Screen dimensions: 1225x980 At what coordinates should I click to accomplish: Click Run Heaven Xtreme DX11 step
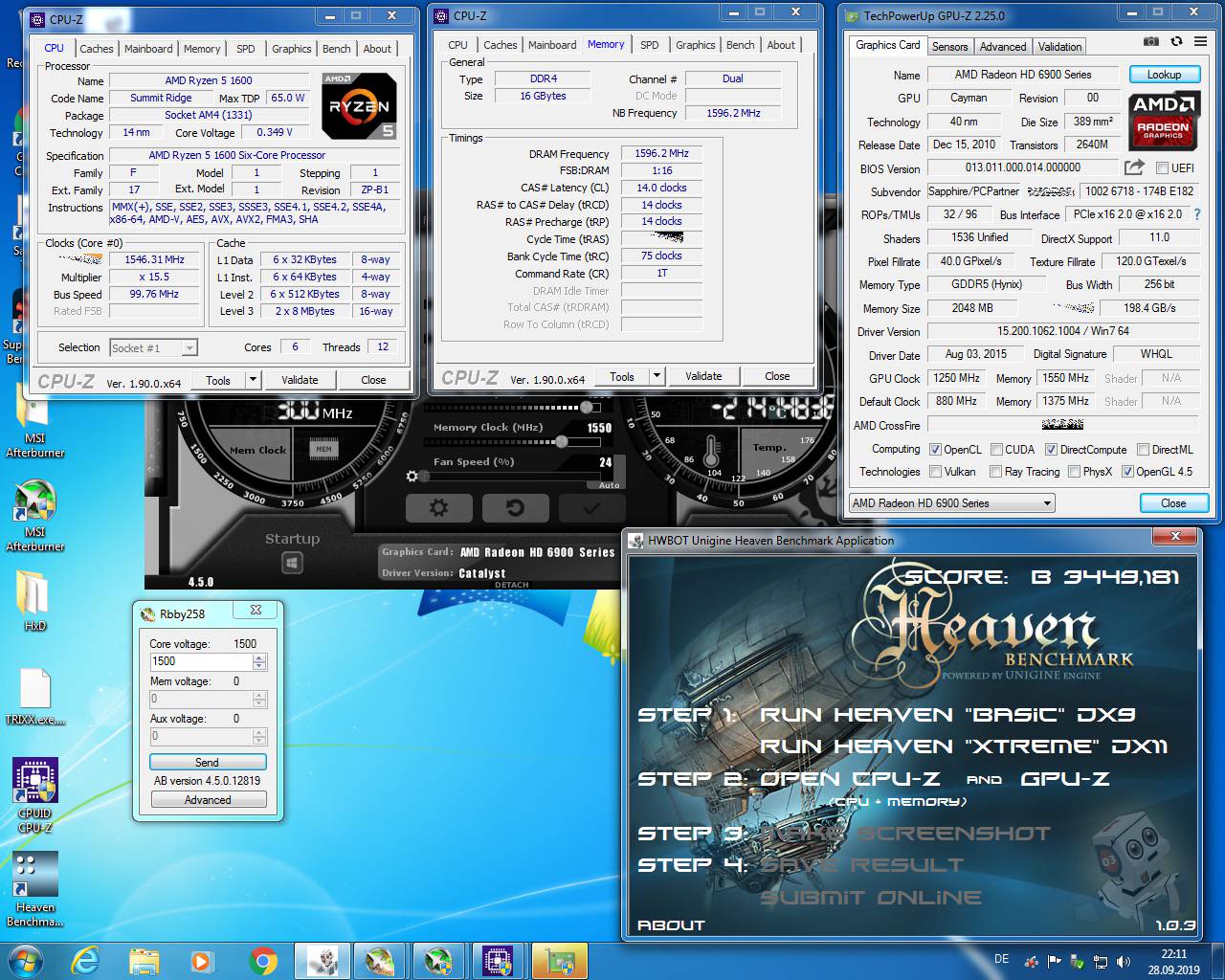964,746
